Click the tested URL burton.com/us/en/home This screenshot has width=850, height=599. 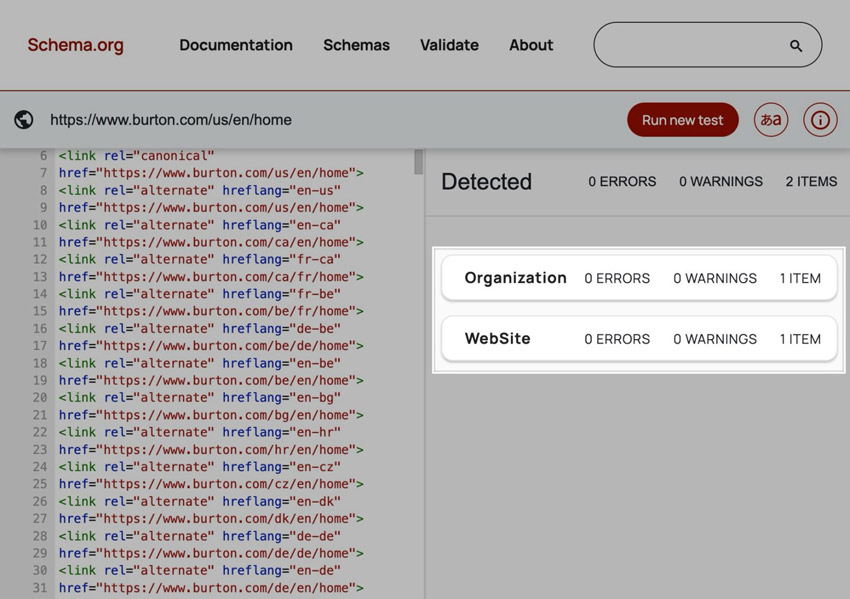[171, 120]
